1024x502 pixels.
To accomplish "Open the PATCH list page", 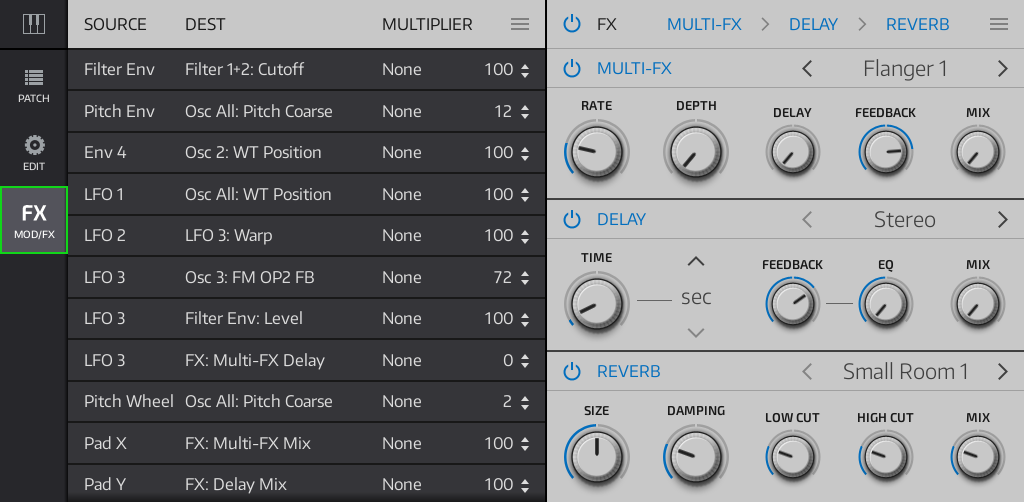I will tap(33, 86).
